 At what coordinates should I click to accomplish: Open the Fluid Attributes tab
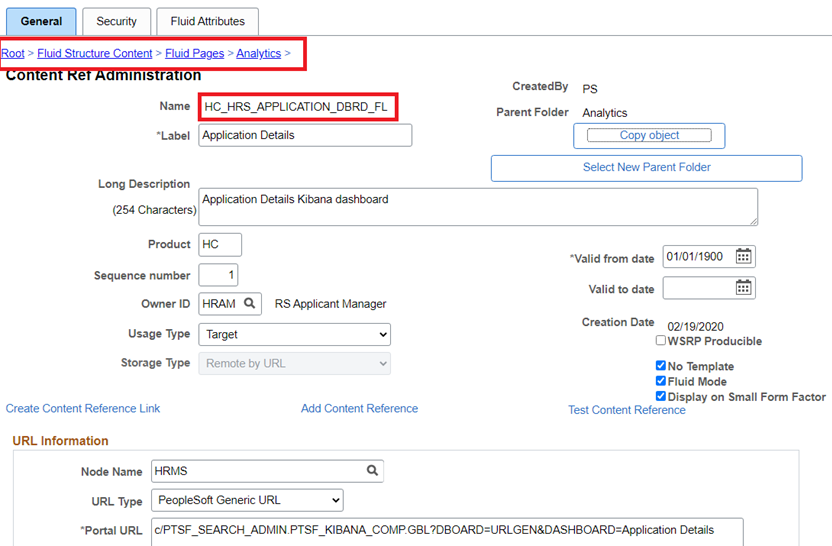pyautogui.click(x=207, y=21)
